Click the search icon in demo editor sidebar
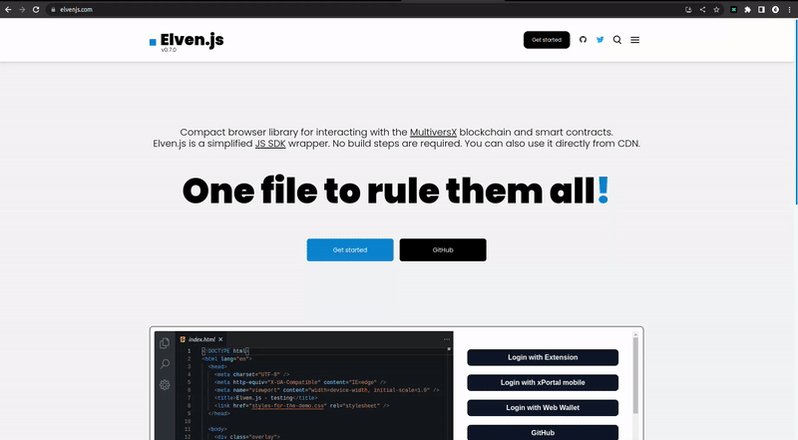This screenshot has width=798, height=440. coord(164,364)
